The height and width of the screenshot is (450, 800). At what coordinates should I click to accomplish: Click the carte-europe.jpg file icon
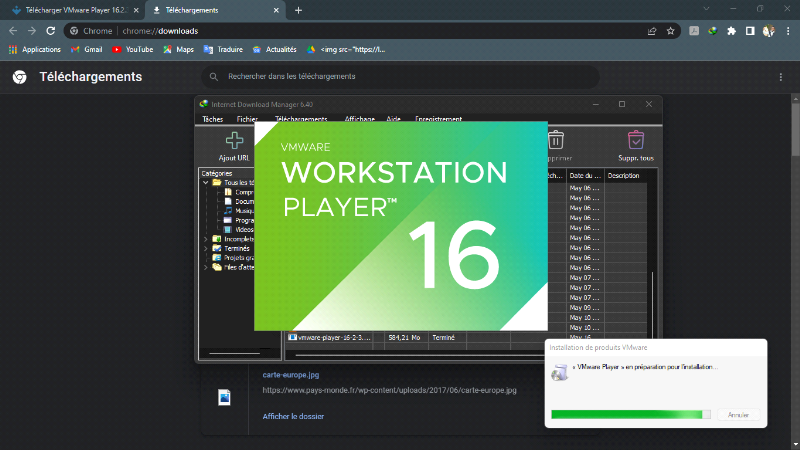[x=225, y=397]
